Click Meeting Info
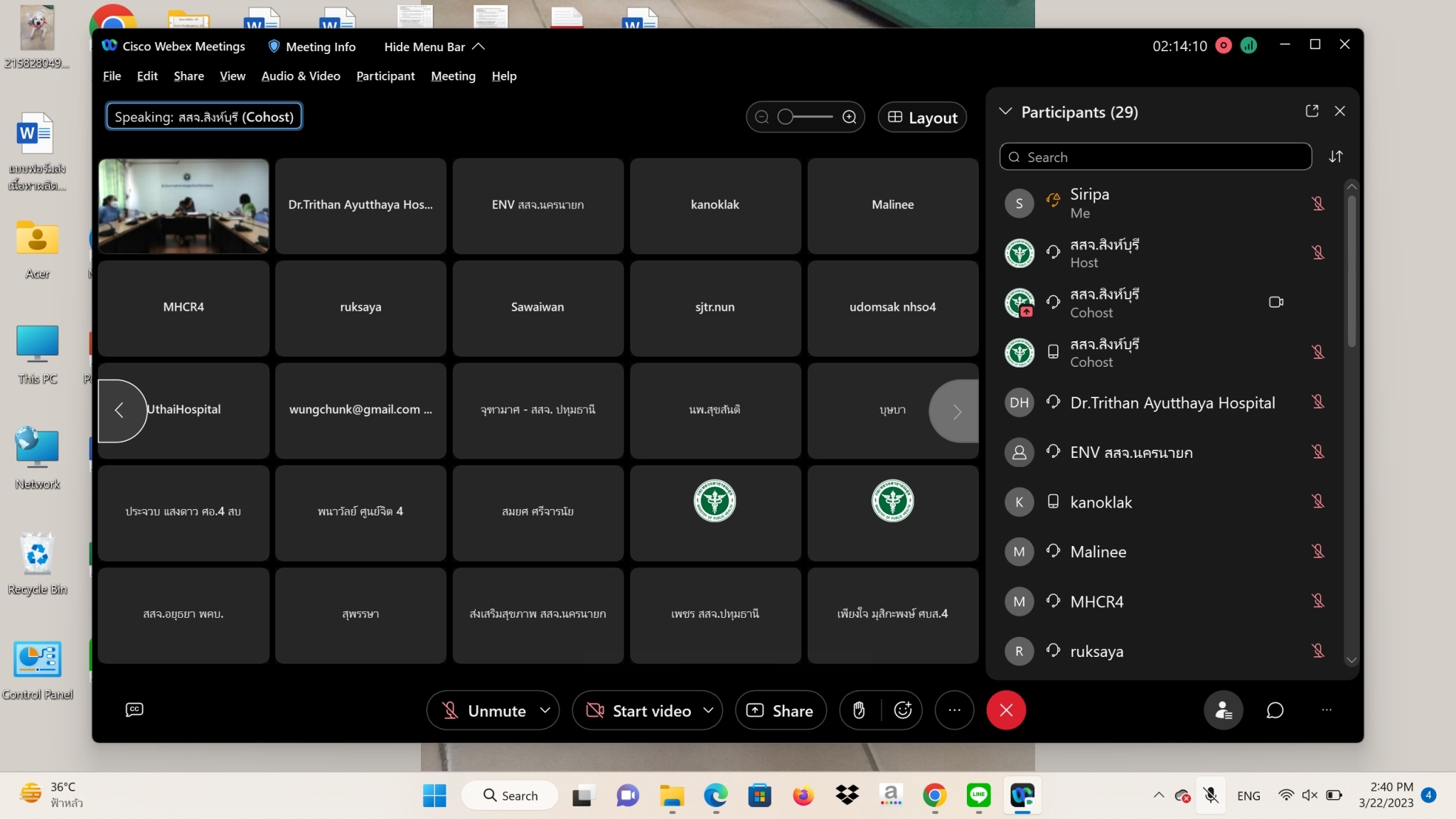 311,46
